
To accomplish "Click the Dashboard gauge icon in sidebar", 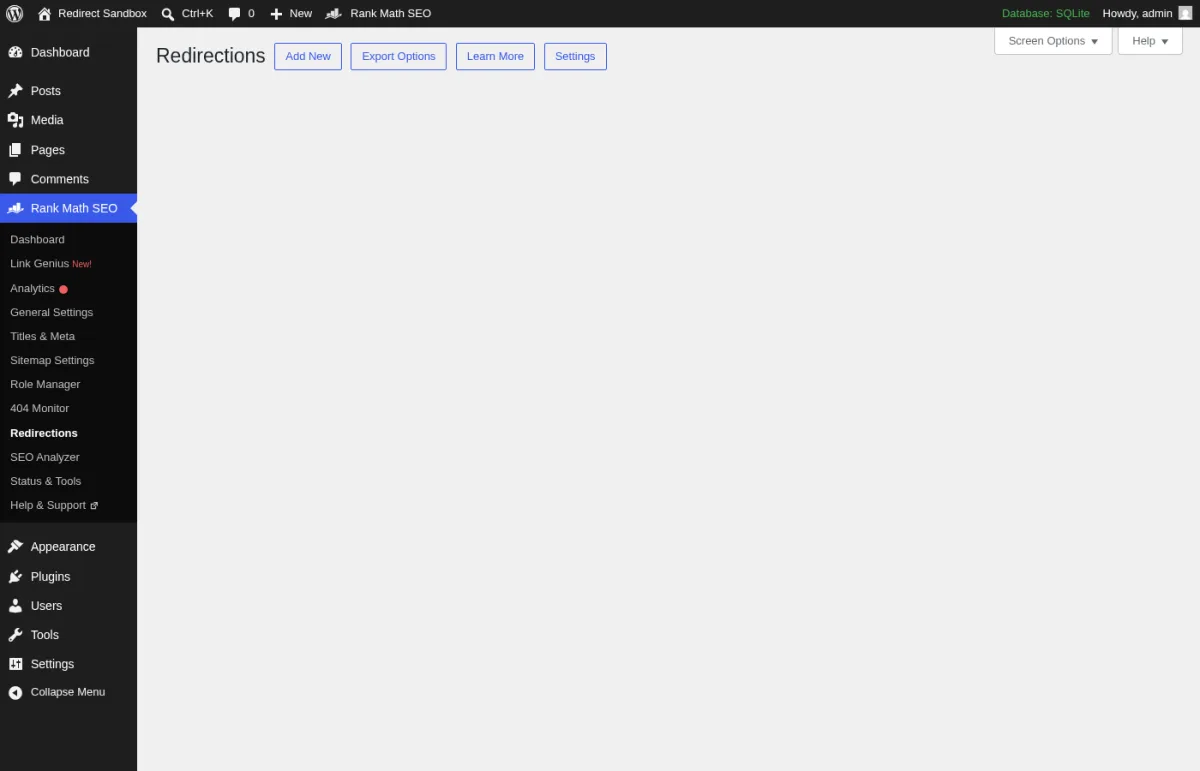I will point(15,52).
